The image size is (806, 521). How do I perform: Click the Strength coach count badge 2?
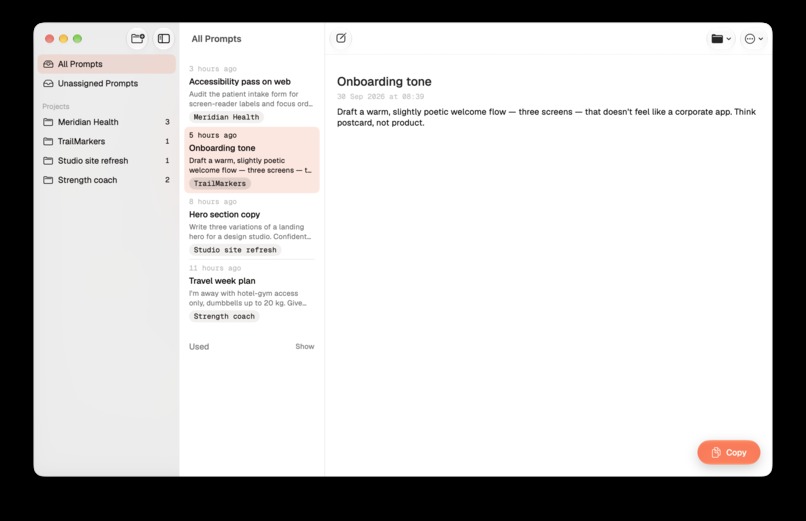167,180
